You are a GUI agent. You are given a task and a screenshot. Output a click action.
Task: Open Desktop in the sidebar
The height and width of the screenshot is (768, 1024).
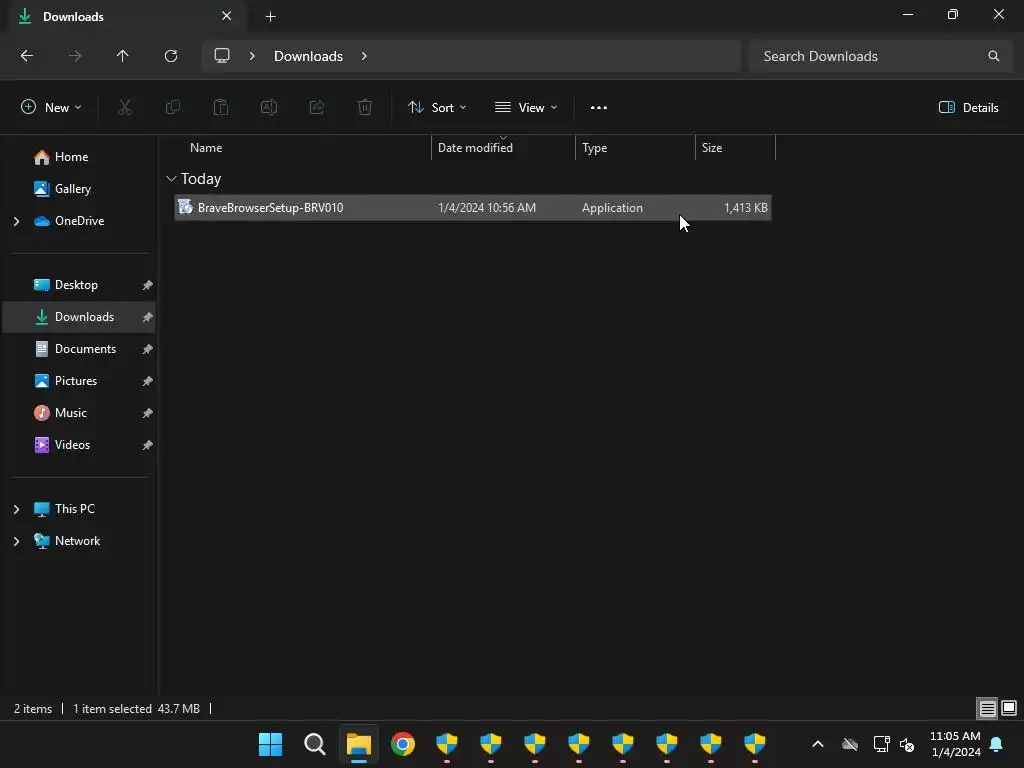(75, 285)
